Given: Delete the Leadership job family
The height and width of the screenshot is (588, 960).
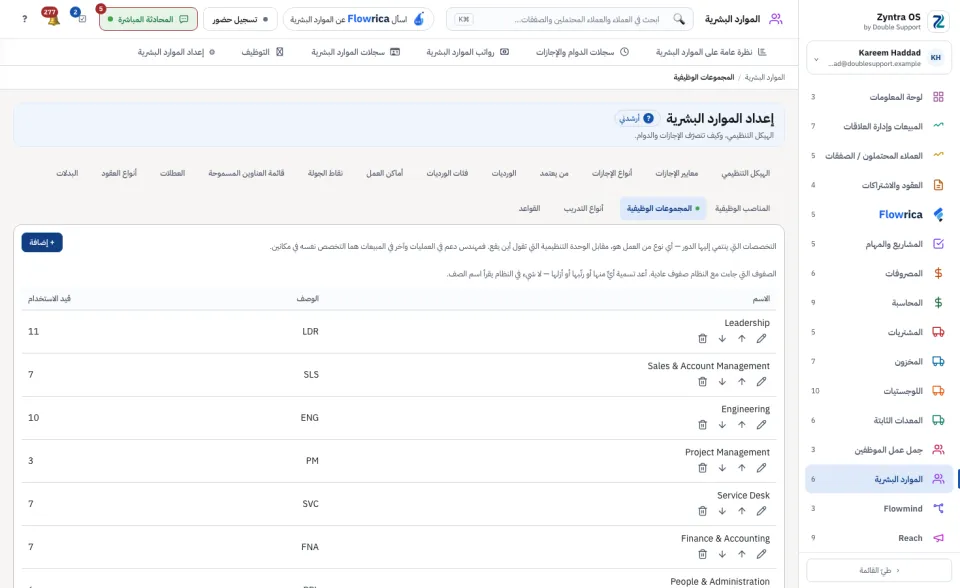Looking at the screenshot, I should click(x=702, y=339).
